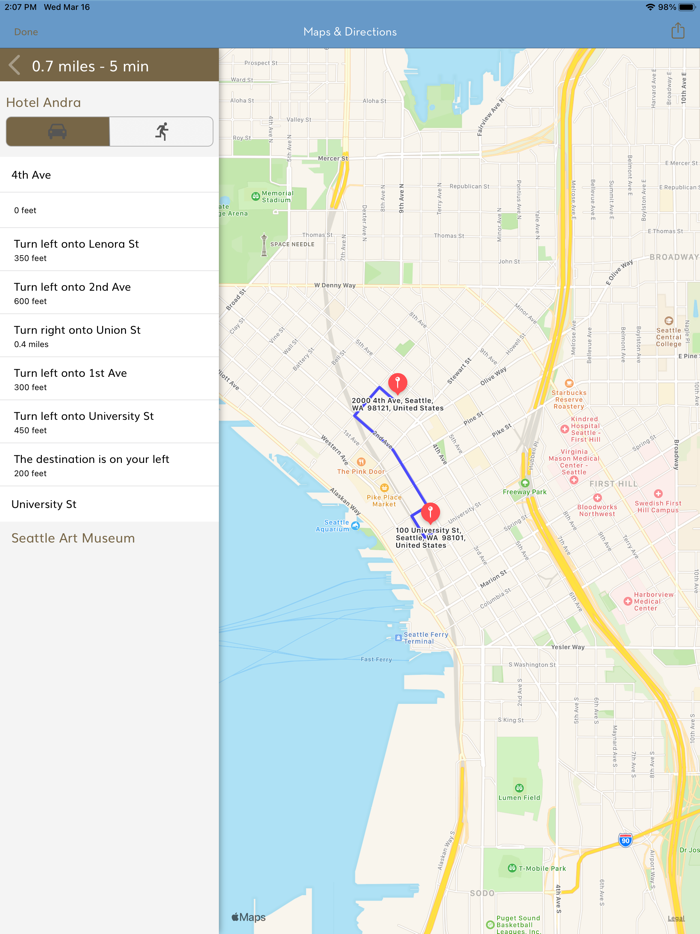Tap the Pike Place Market icon
700x934 pixels.
pos(384,488)
